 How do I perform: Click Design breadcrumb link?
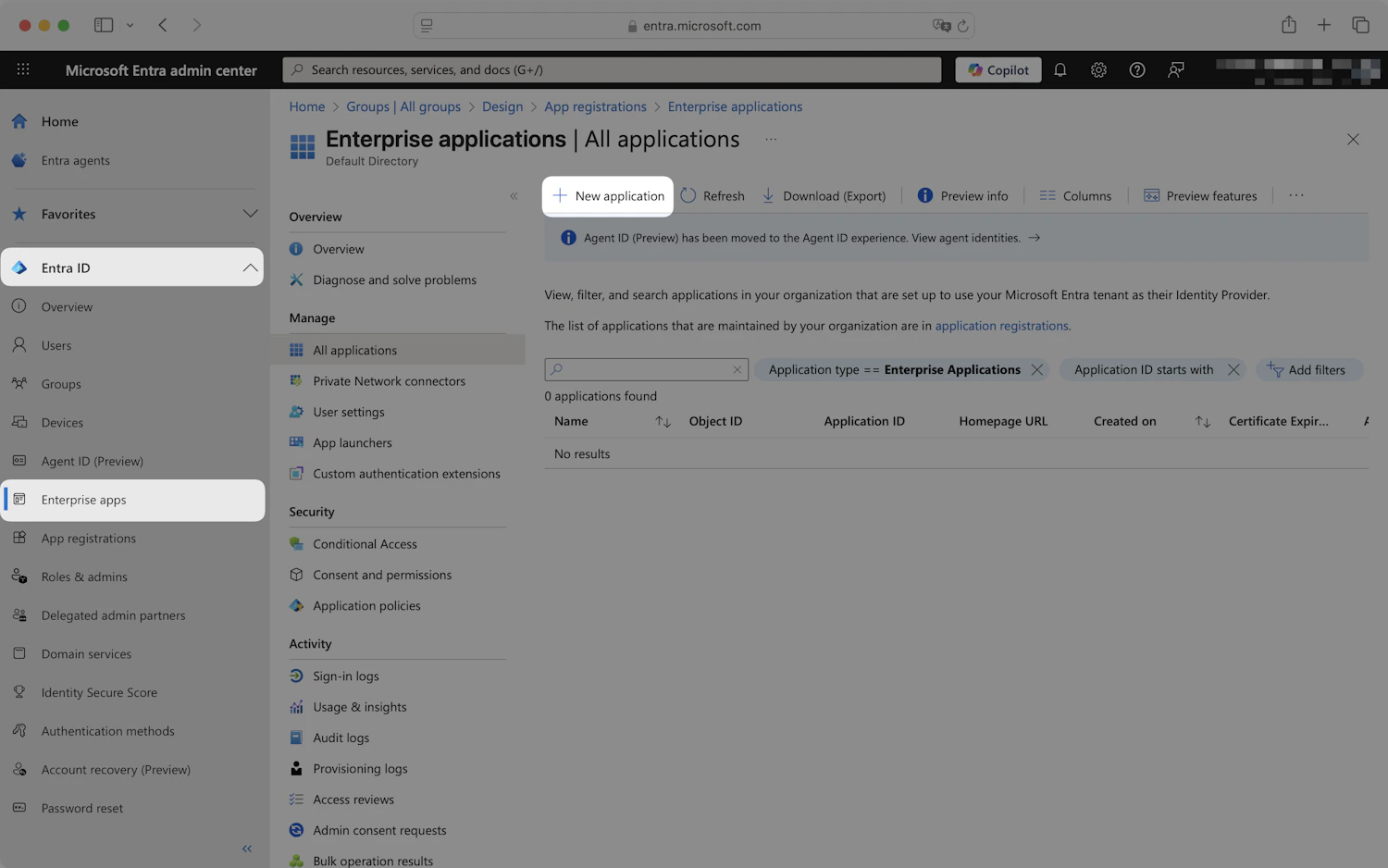[502, 106]
